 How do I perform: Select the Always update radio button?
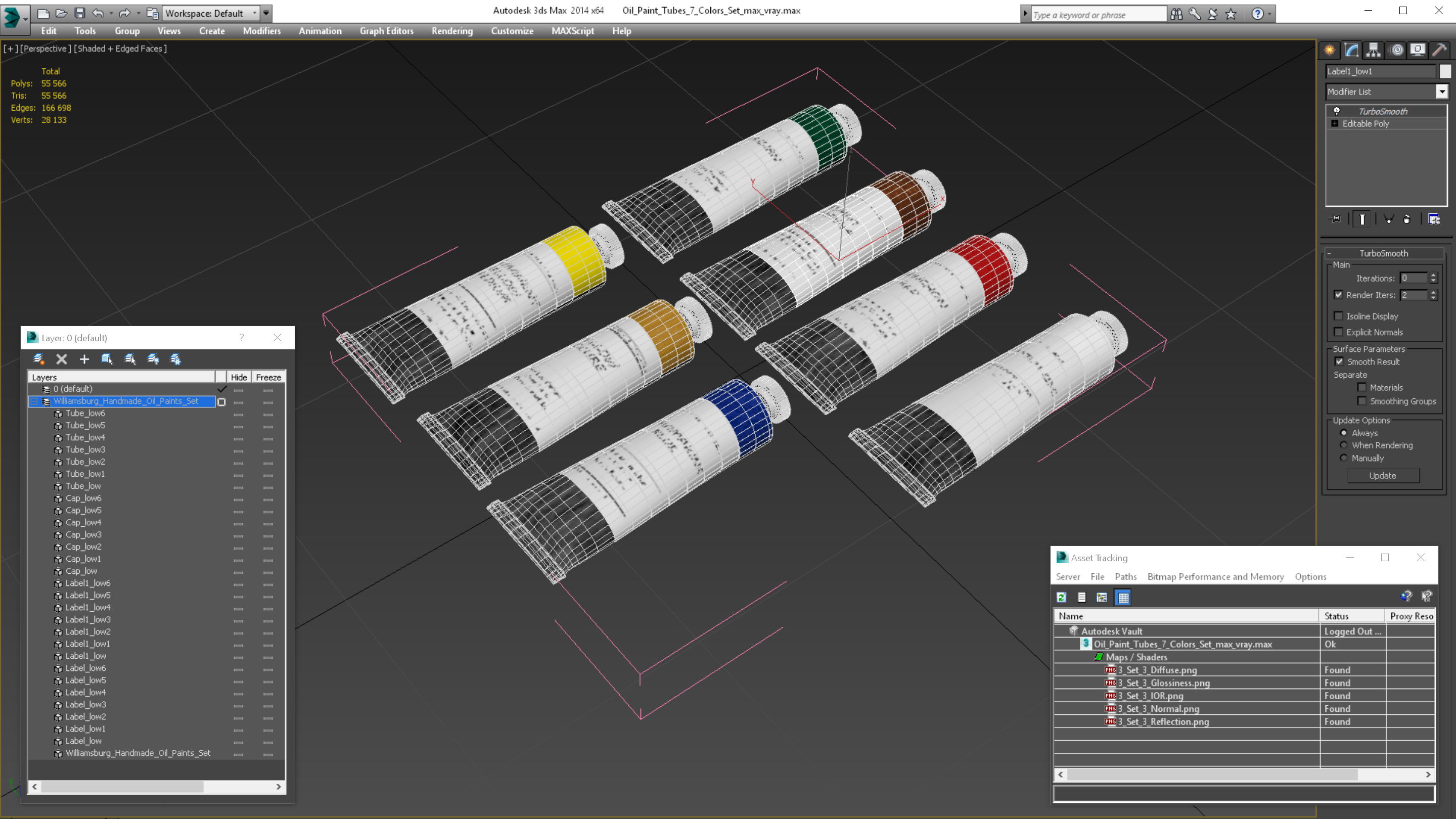tap(1344, 433)
